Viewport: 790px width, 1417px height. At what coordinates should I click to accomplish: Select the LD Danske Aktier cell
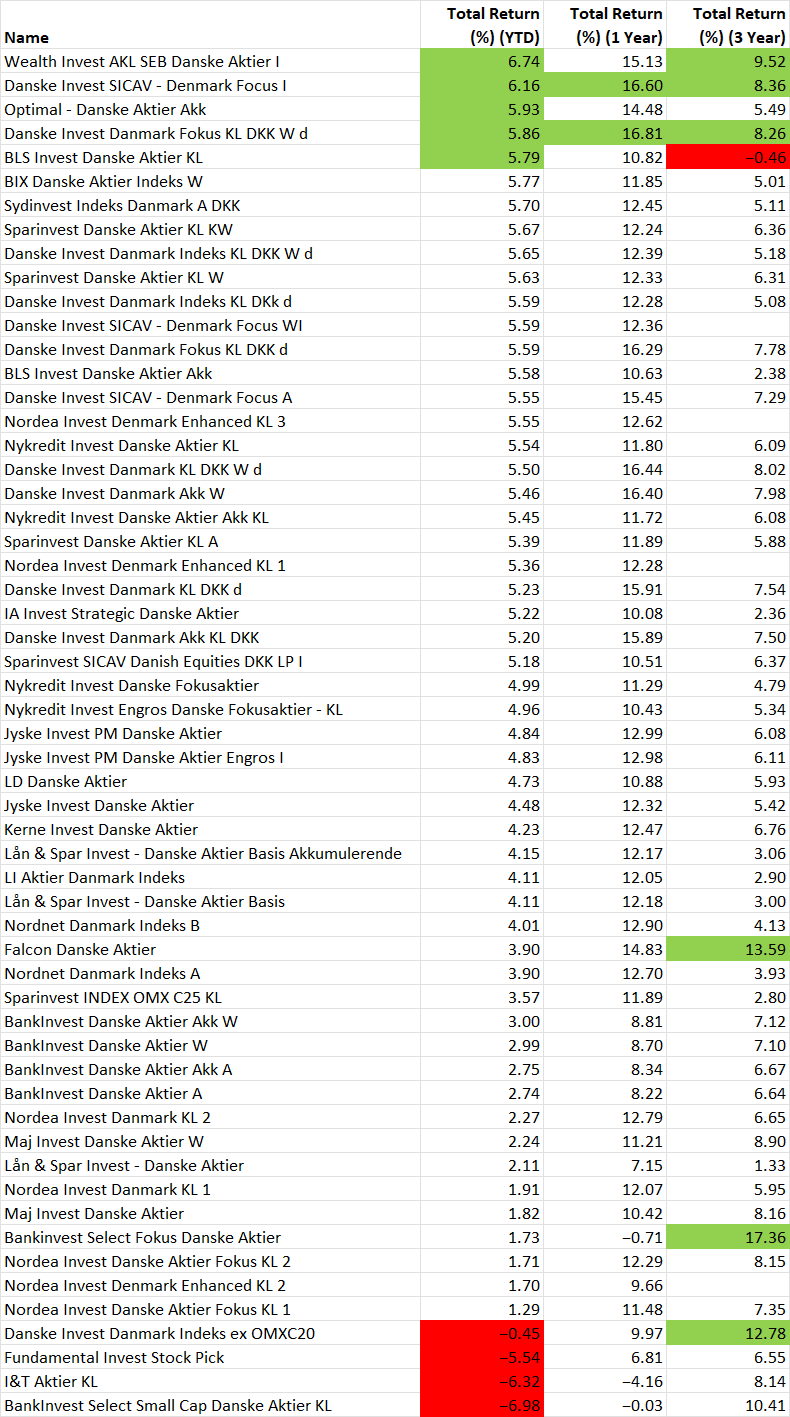pyautogui.click(x=211, y=781)
